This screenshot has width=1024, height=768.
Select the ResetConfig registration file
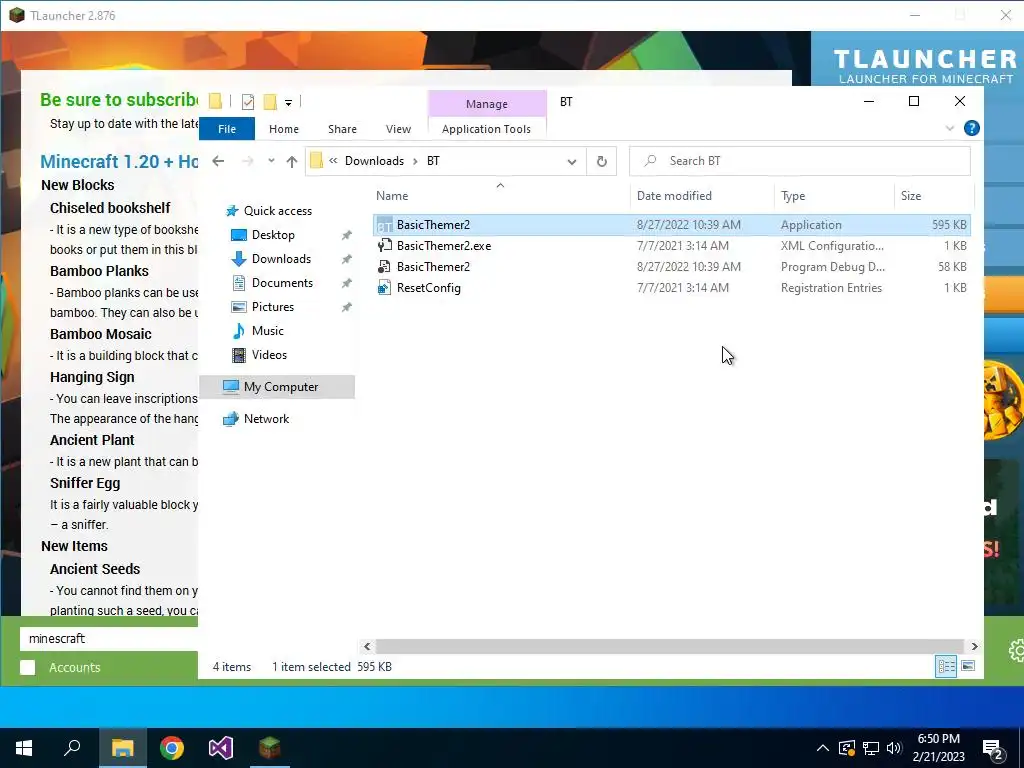click(671, 287)
